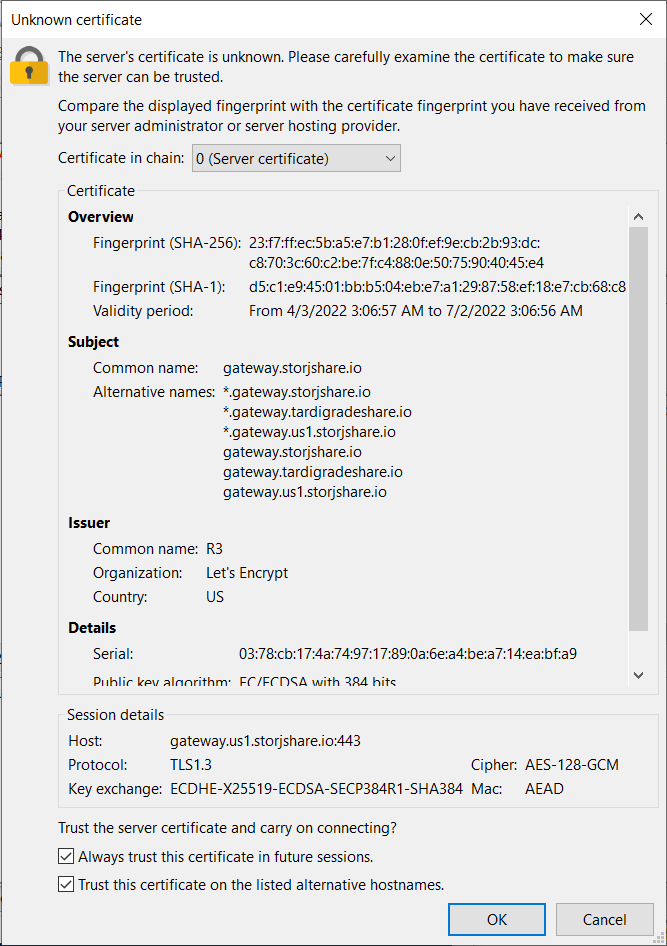Click certificate panel scroll up arrow
This screenshot has width=667, height=946.
(x=639, y=217)
